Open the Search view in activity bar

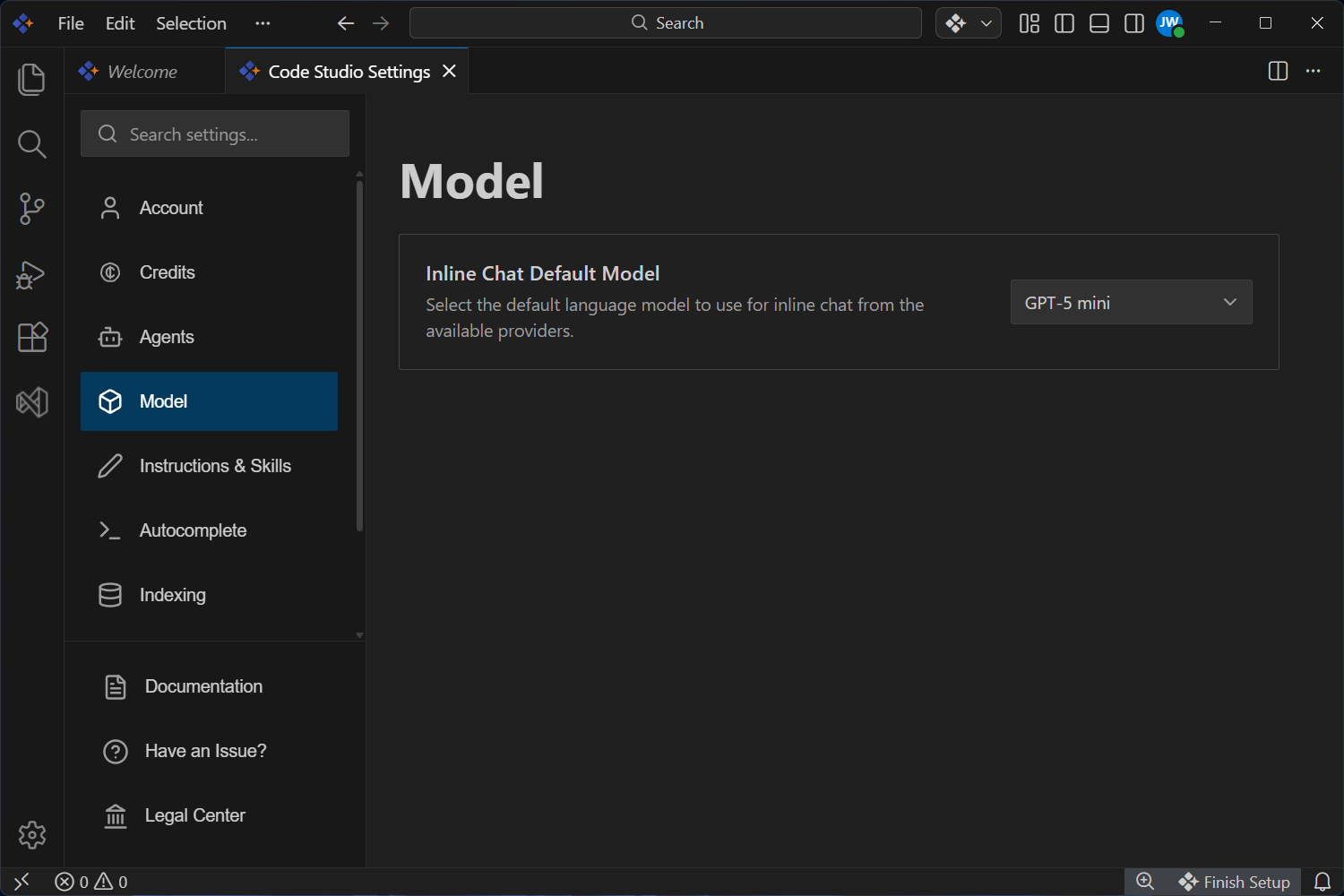(32, 143)
